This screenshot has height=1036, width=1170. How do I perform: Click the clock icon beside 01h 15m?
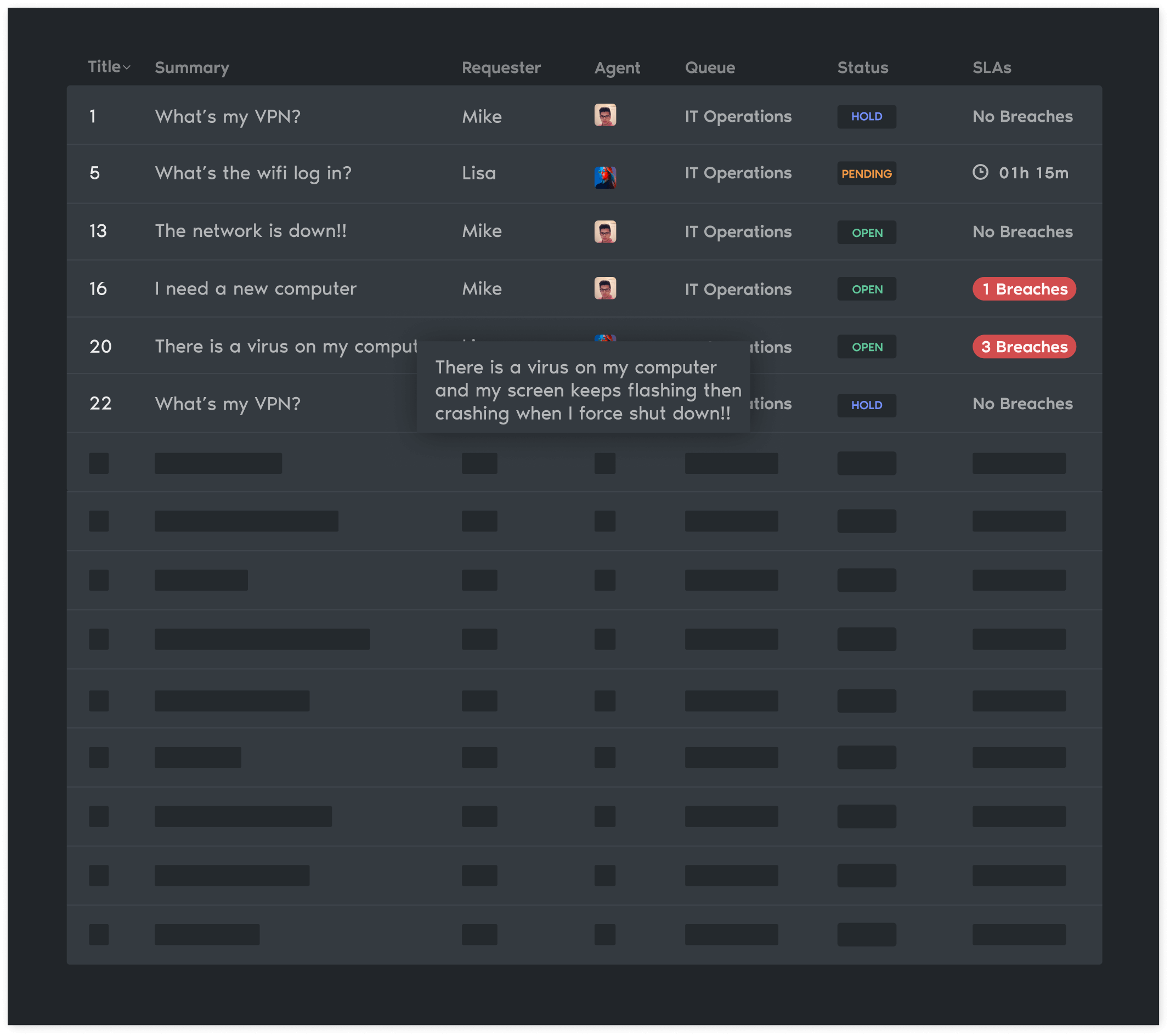[x=980, y=172]
